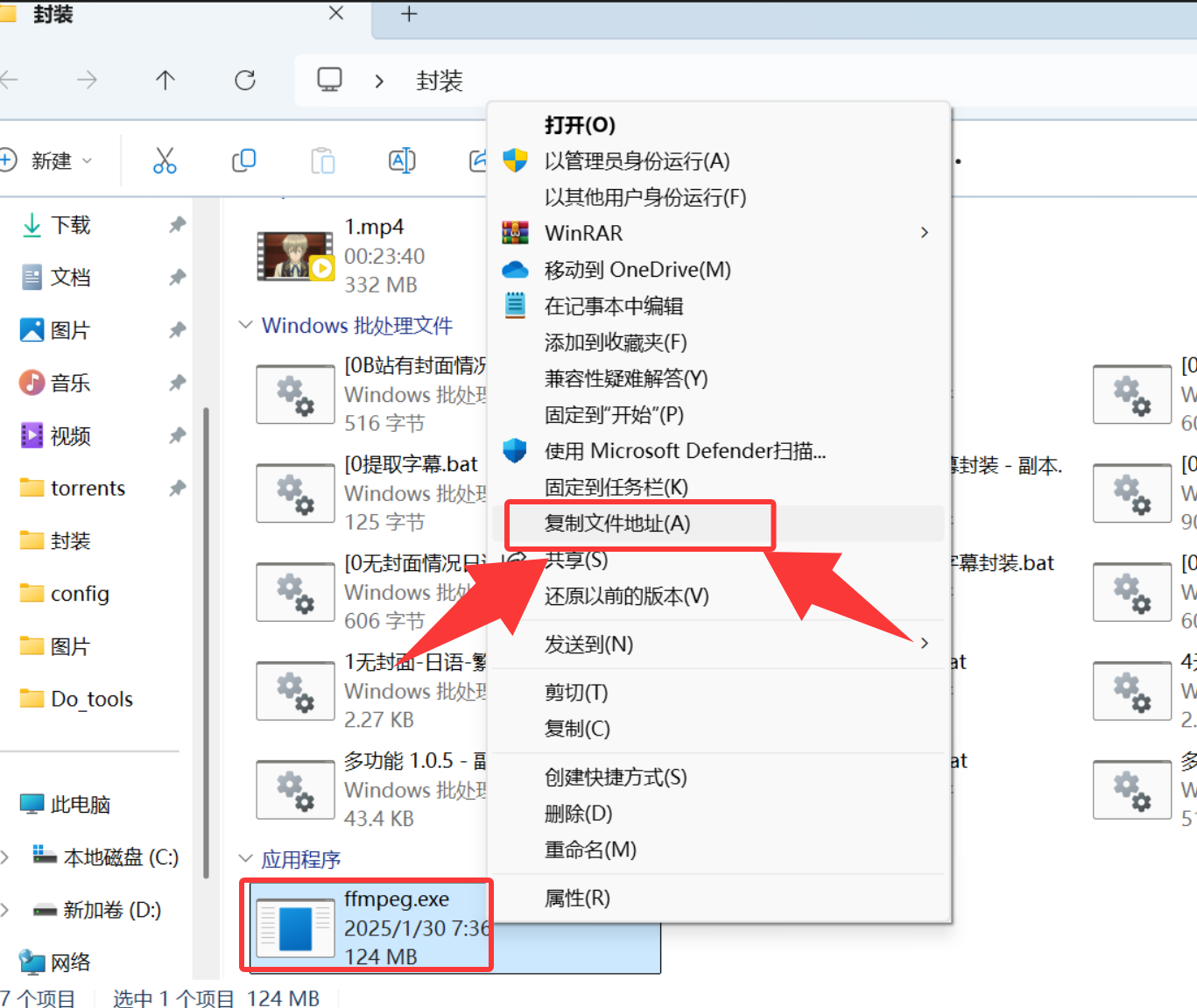
Task: Click the Copy icon in toolbar
Action: pos(243,160)
